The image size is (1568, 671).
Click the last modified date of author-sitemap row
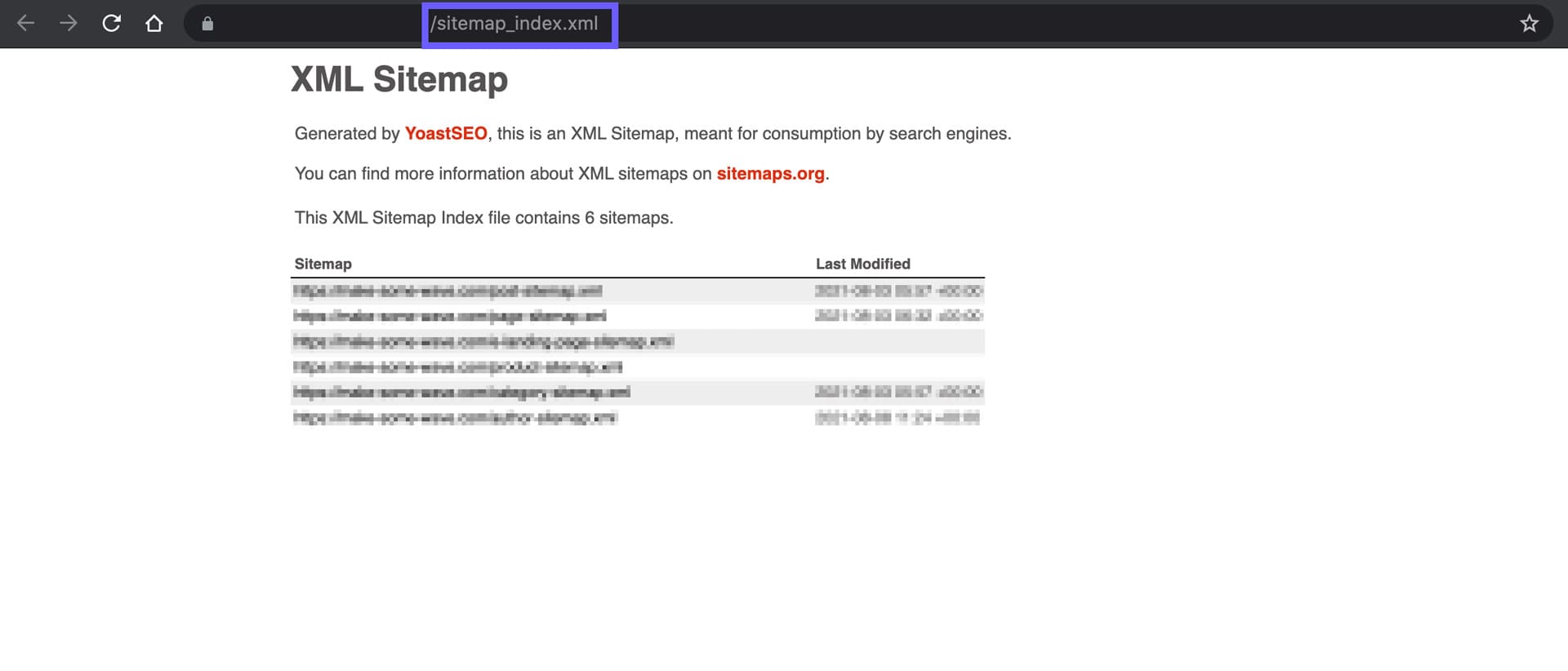[898, 418]
